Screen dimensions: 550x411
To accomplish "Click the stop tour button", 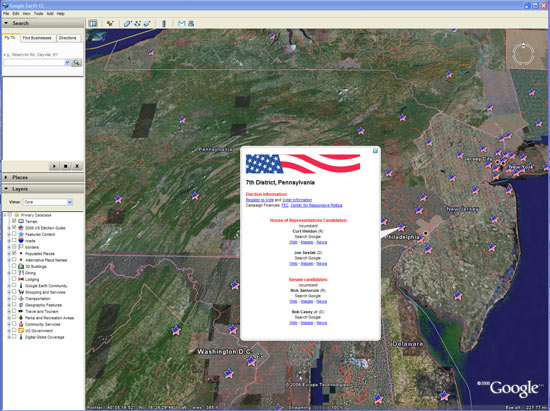I will (x=66, y=166).
